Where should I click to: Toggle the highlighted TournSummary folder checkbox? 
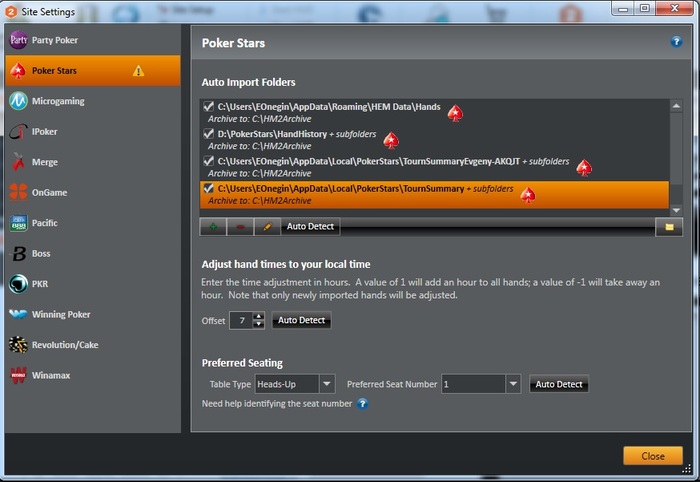(x=208, y=188)
